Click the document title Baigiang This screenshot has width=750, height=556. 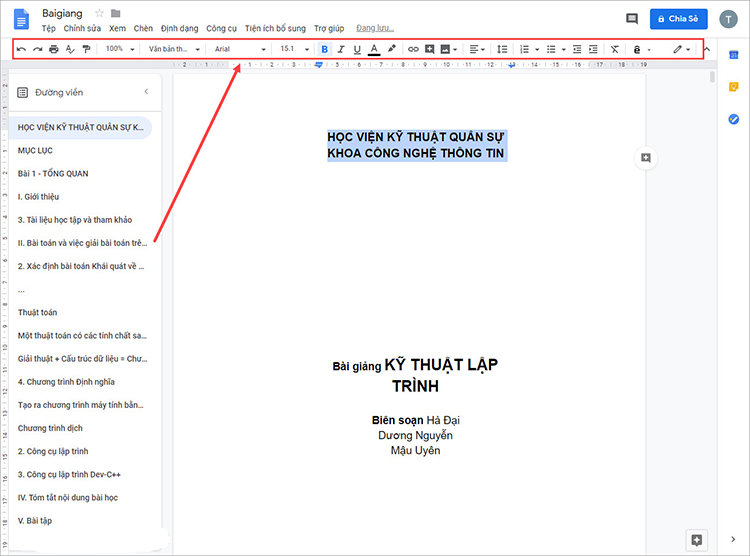62,13
